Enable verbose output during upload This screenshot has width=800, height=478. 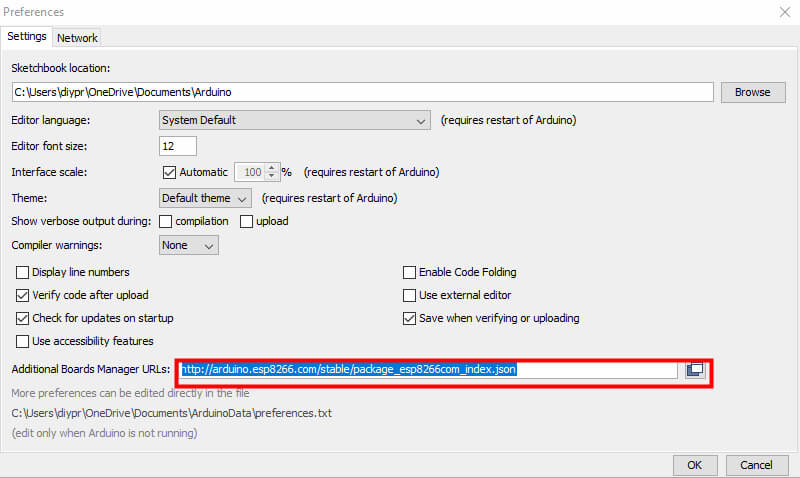point(245,221)
